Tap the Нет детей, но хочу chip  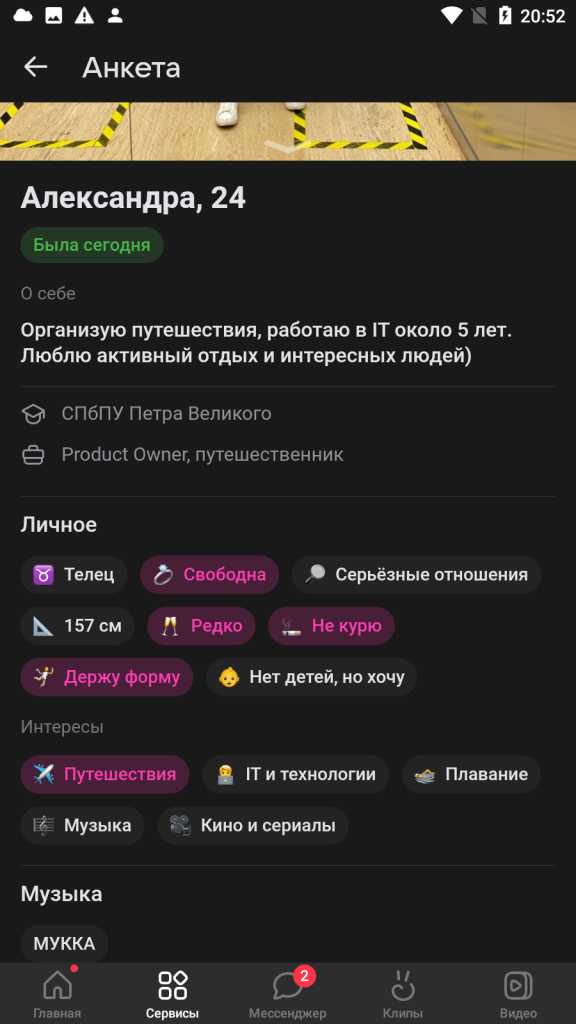point(312,677)
